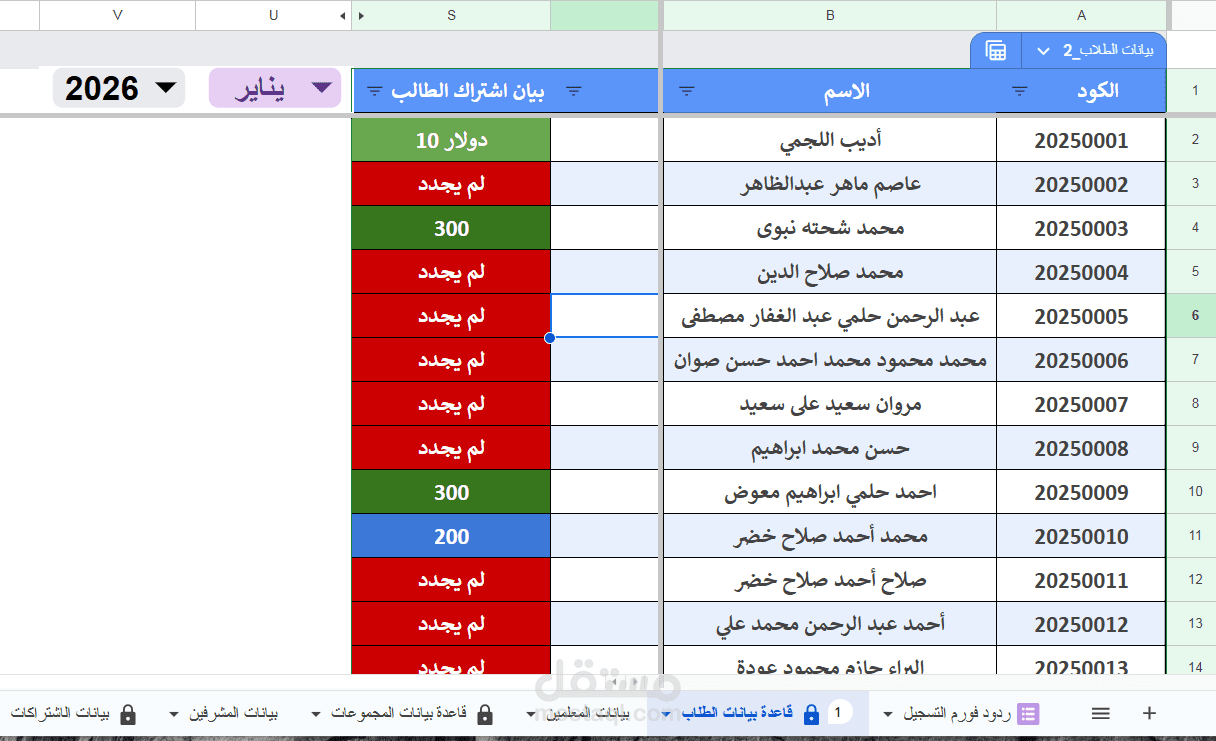Image resolution: width=1216 pixels, height=741 pixels.
Task: Select name cell محمد شحته نبوى
Action: point(830,228)
